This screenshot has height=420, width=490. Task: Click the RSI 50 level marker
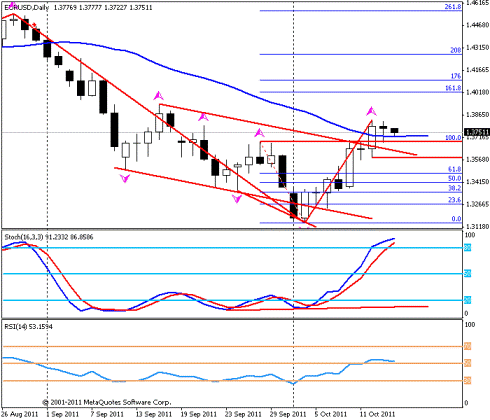click(x=468, y=363)
